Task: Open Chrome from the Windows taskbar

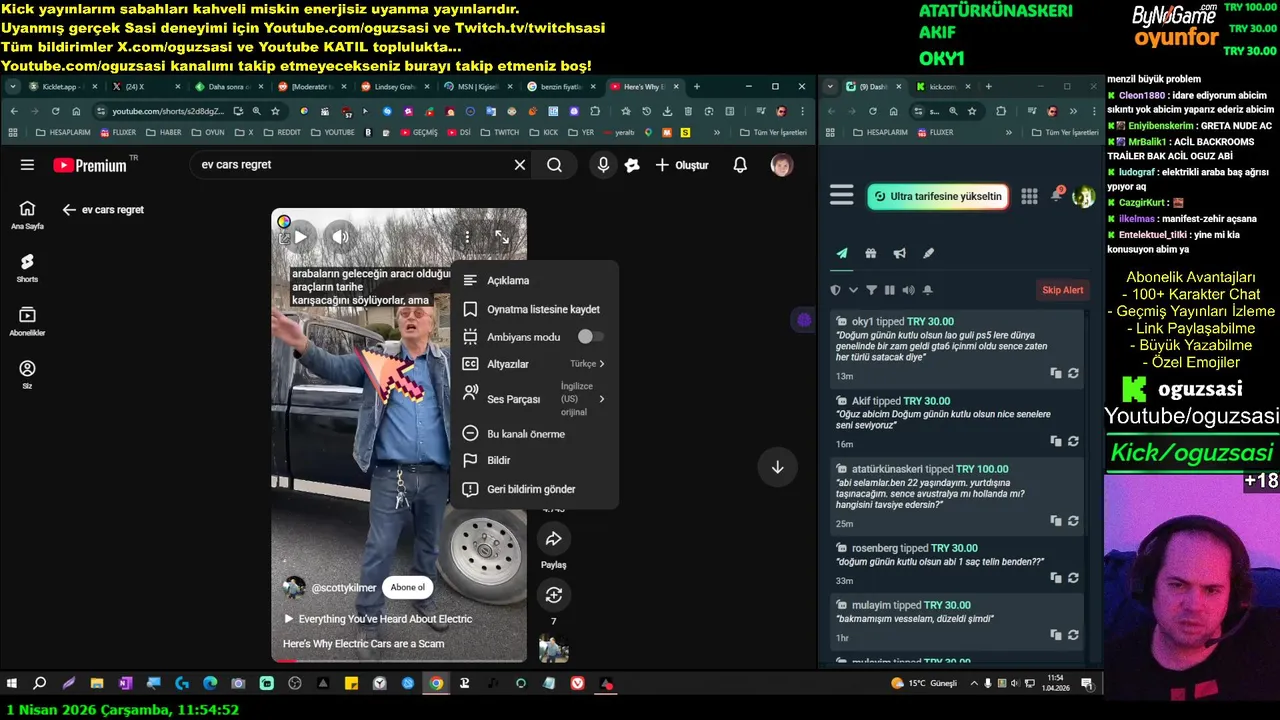Action: point(436,684)
